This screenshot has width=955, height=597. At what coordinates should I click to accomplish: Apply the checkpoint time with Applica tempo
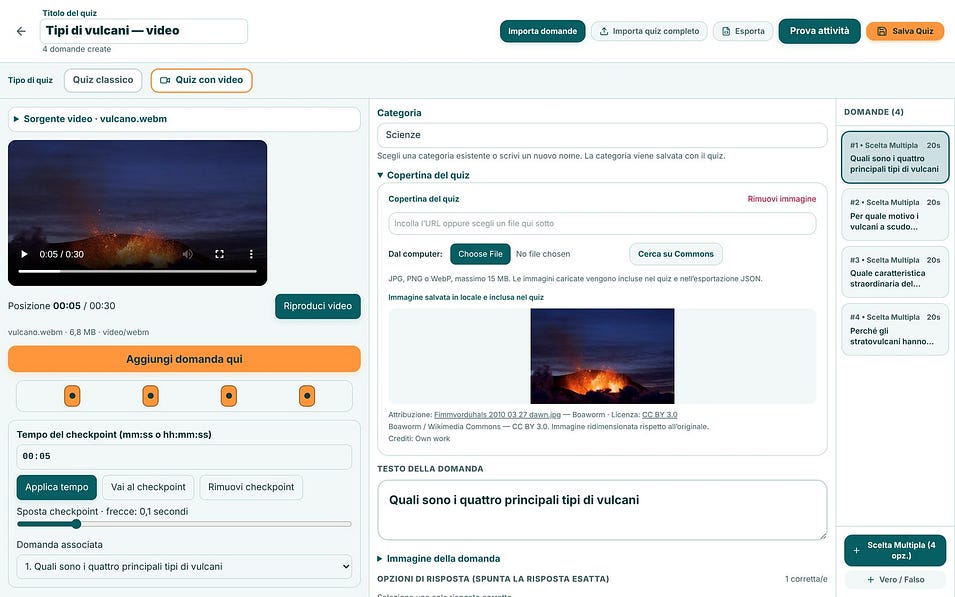pos(57,487)
